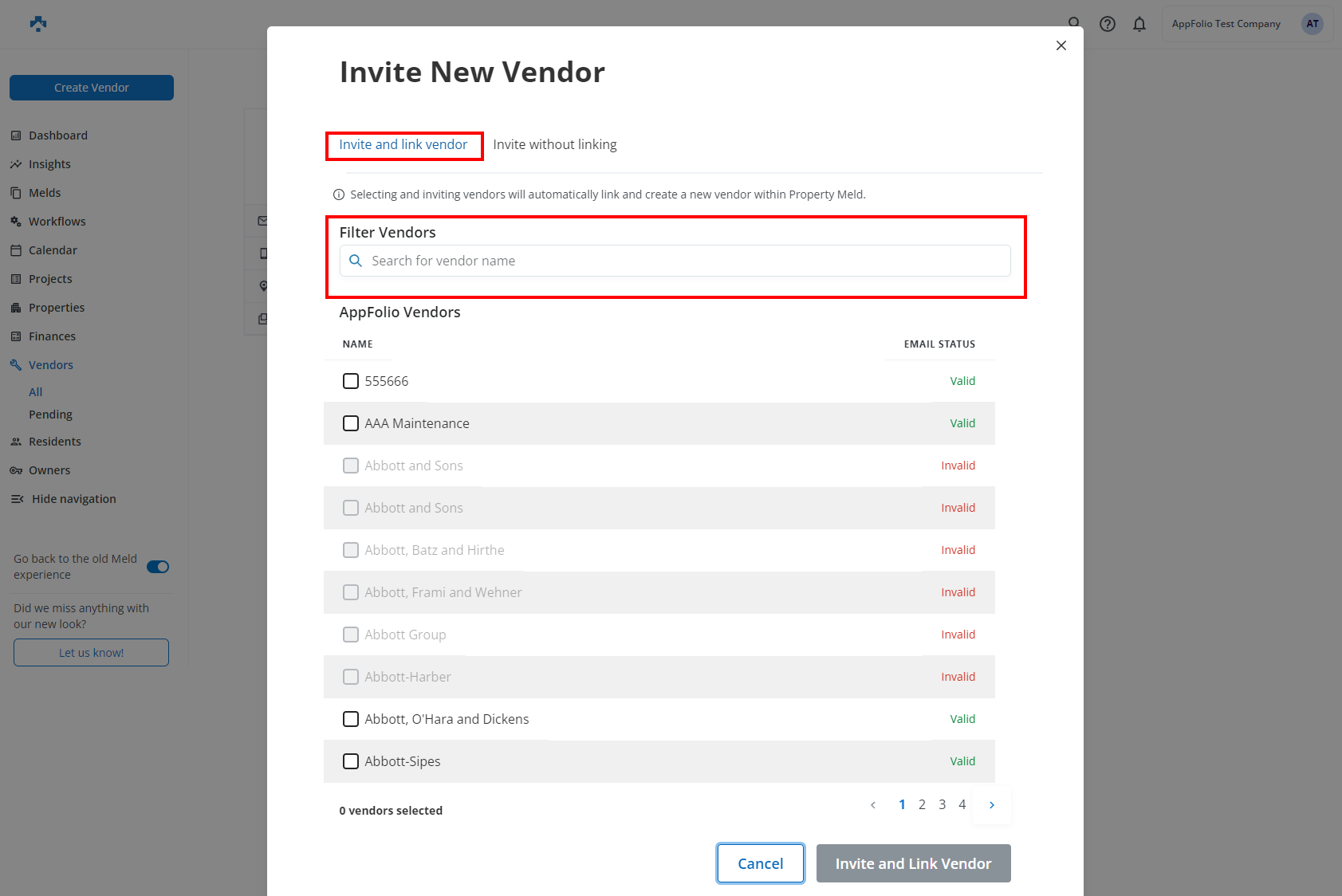The image size is (1342, 896).
Task: Open the Pending vendors list
Action: point(50,414)
